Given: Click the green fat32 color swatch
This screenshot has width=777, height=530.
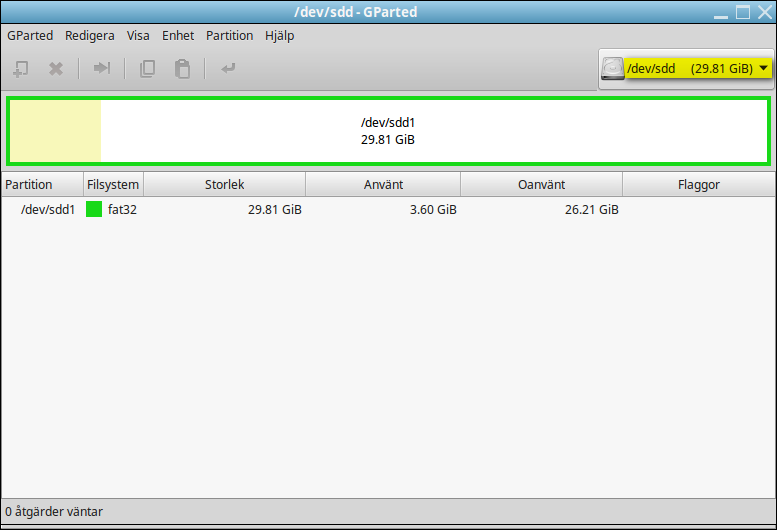Looking at the screenshot, I should [94, 209].
